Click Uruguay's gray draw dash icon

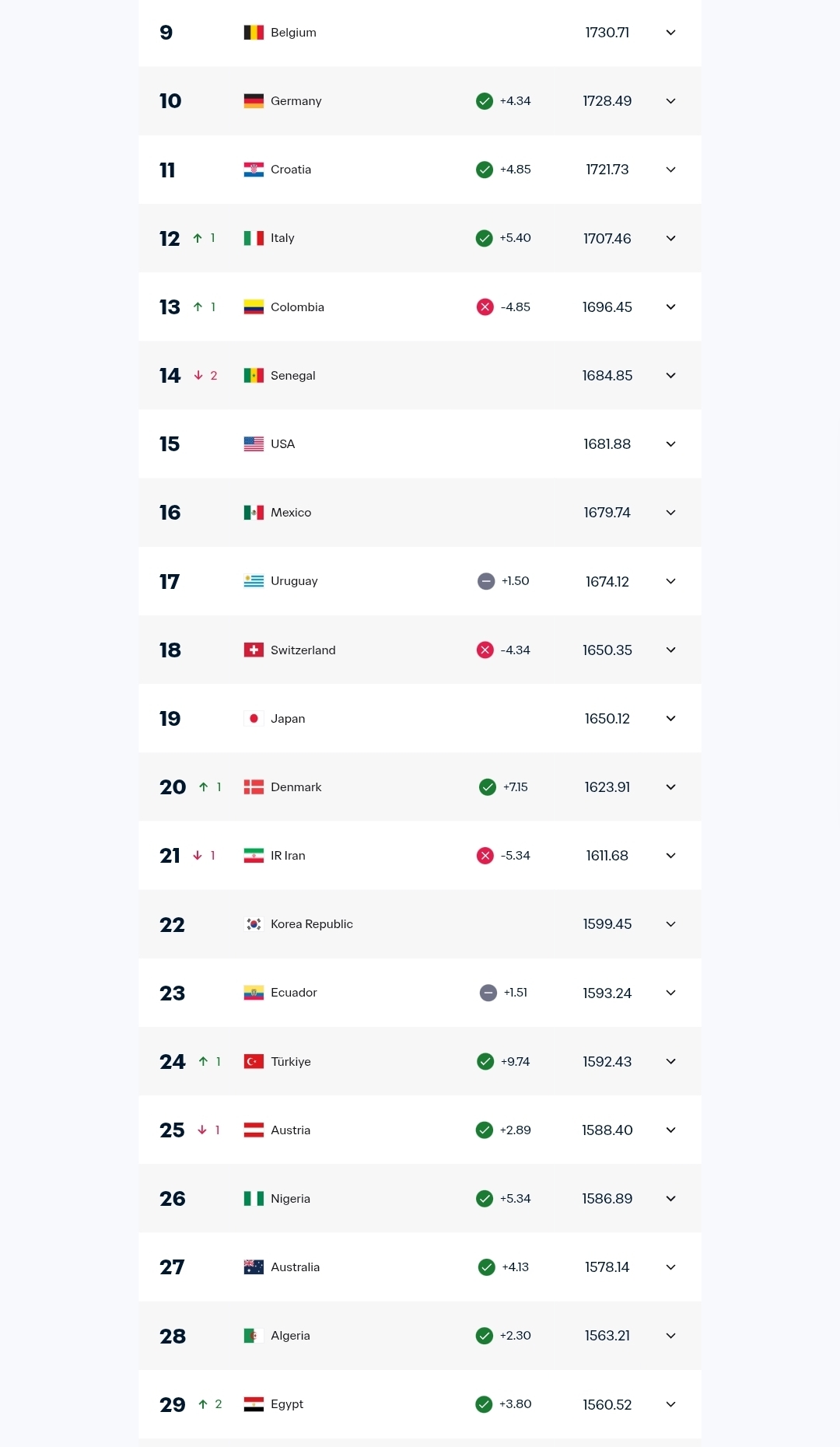point(486,581)
